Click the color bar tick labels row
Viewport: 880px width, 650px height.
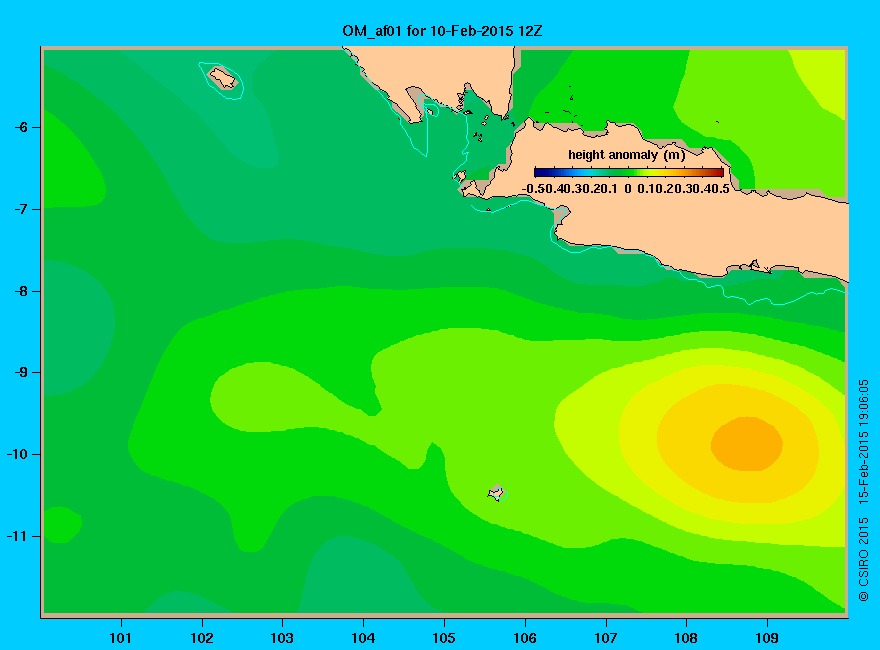click(x=626, y=189)
